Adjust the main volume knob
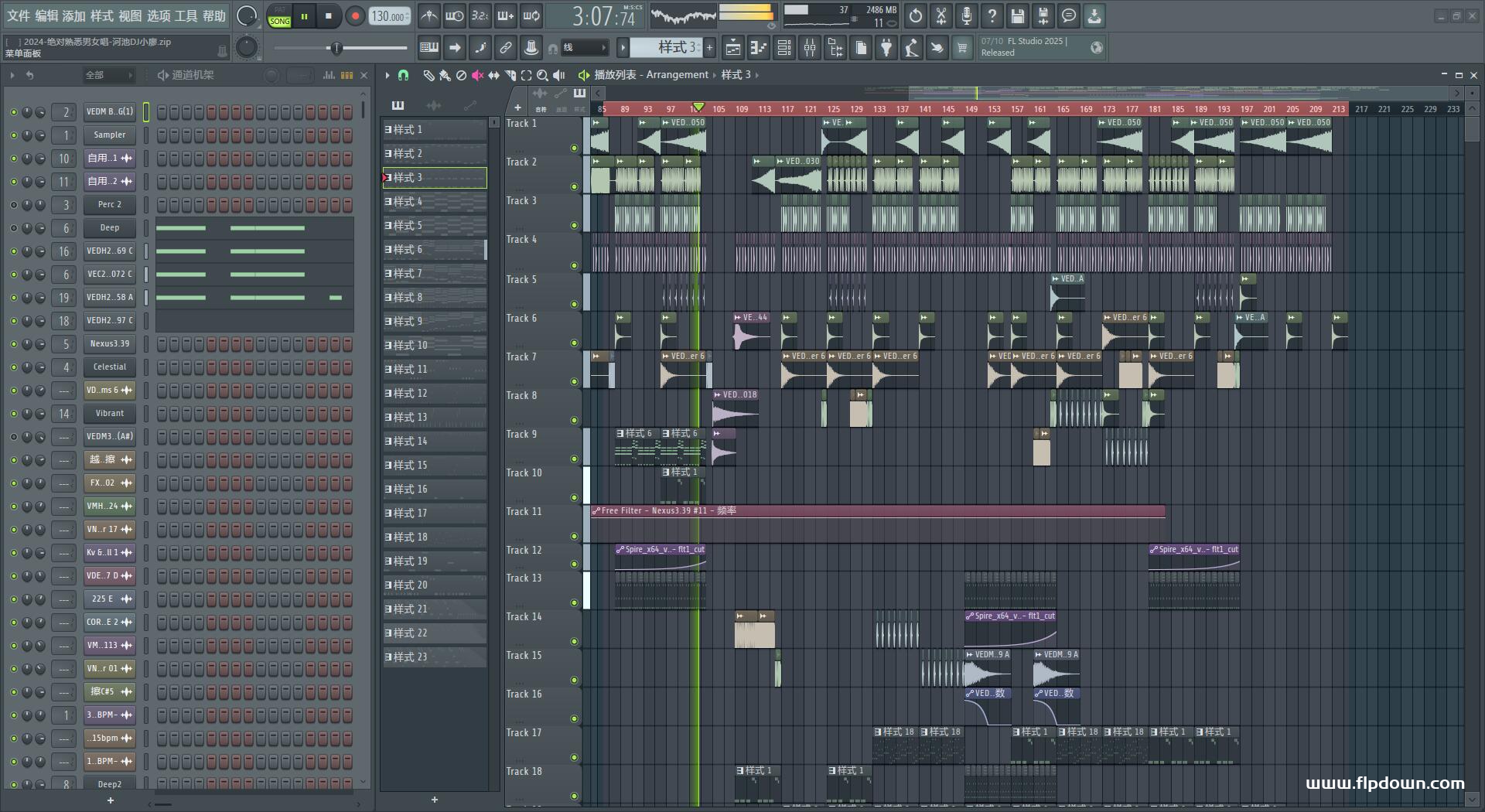The width and height of the screenshot is (1485, 812). [x=246, y=15]
